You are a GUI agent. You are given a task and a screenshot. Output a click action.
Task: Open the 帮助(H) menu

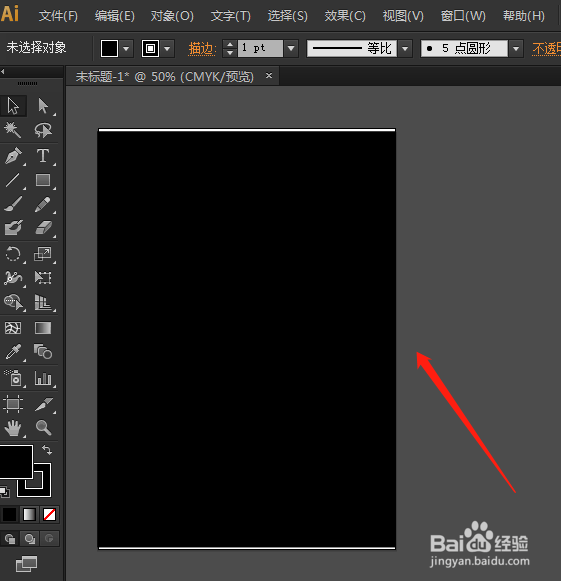click(x=524, y=16)
